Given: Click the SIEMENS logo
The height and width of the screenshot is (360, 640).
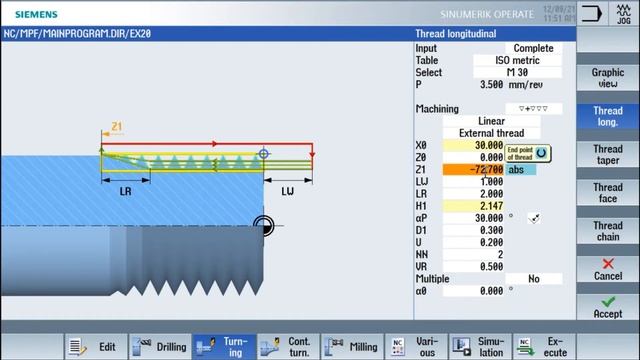Looking at the screenshot, I should (36, 15).
